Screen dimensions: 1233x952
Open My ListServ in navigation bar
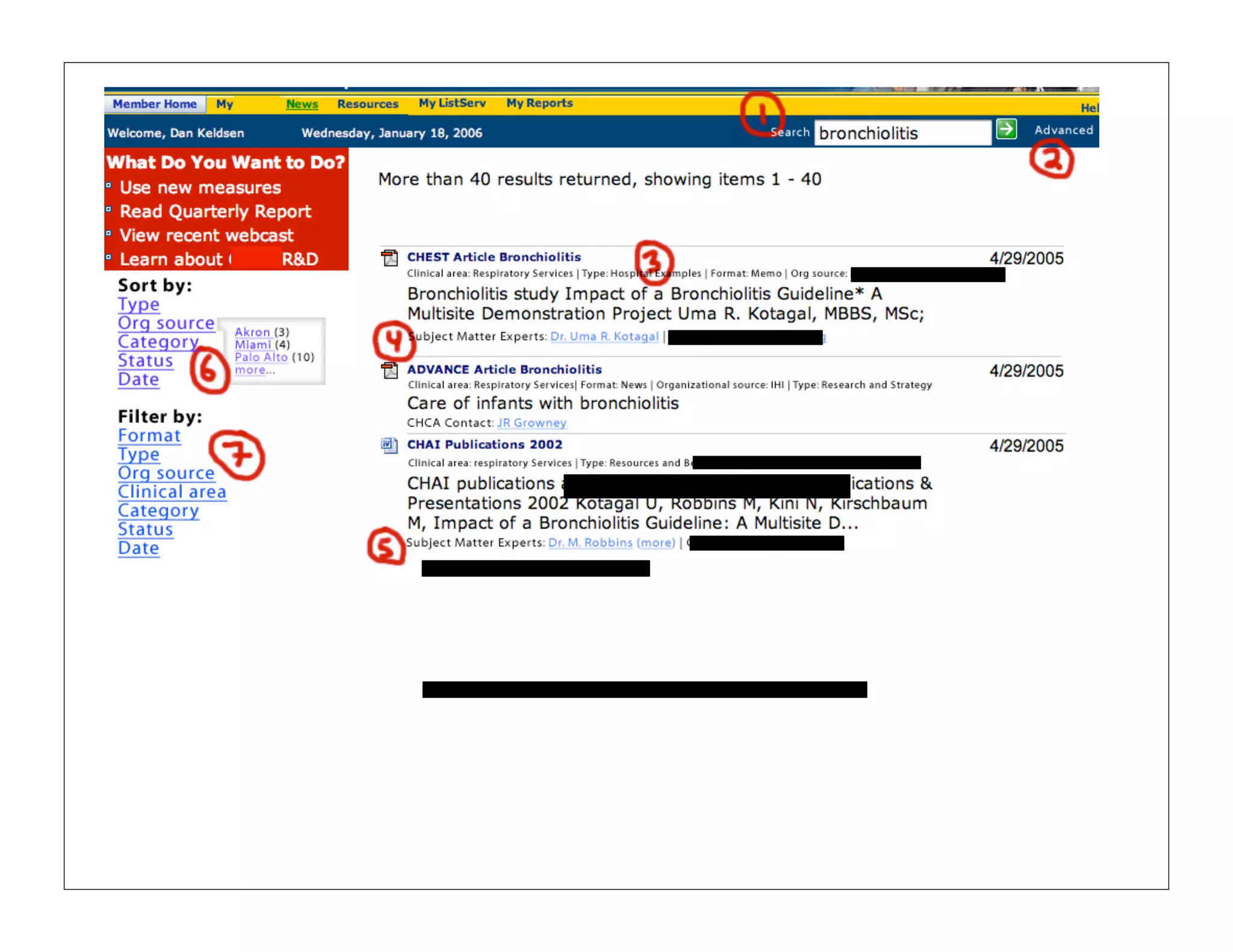point(452,103)
